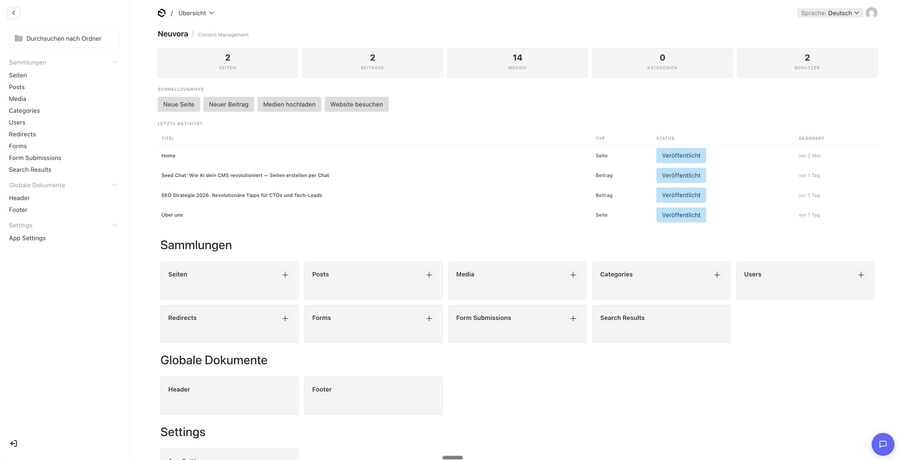This screenshot has width=900, height=460.
Task: Open the chat bubble button
Action: [883, 444]
